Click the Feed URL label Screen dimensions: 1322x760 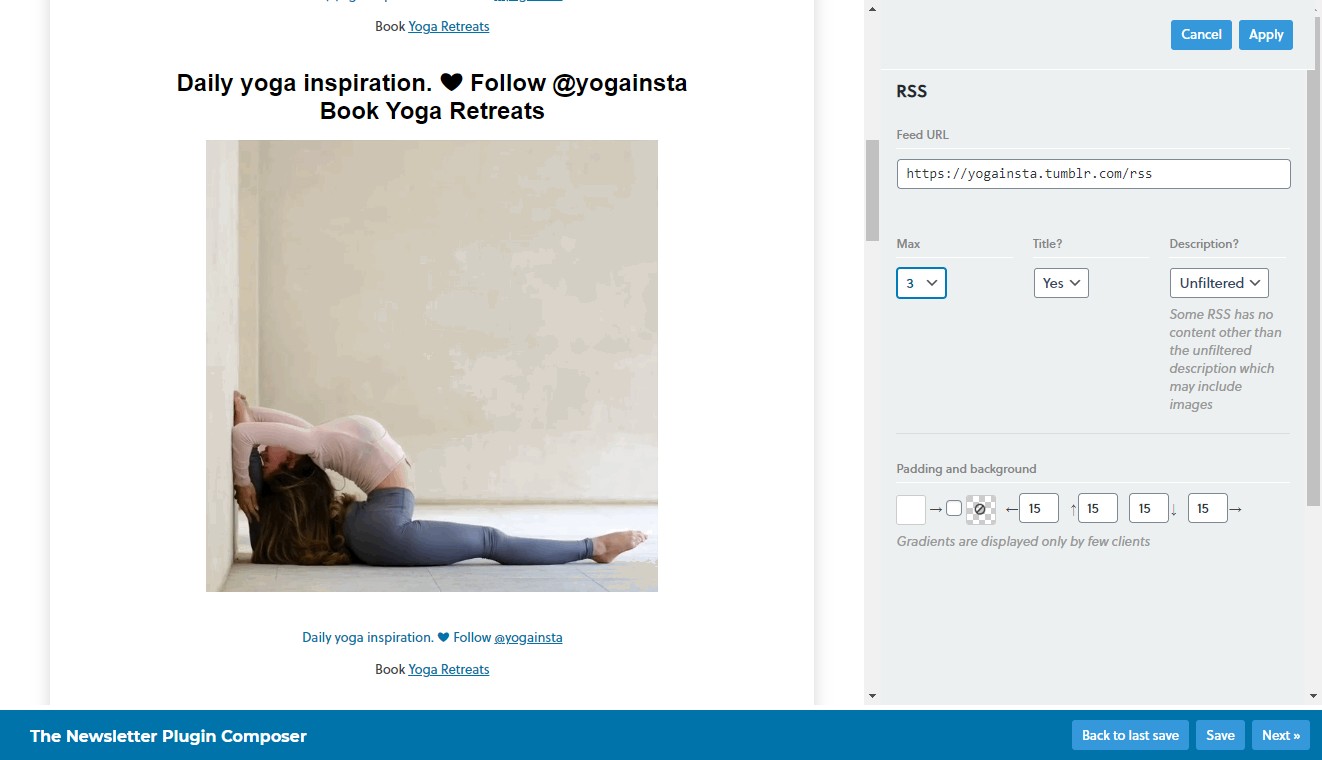click(x=923, y=135)
